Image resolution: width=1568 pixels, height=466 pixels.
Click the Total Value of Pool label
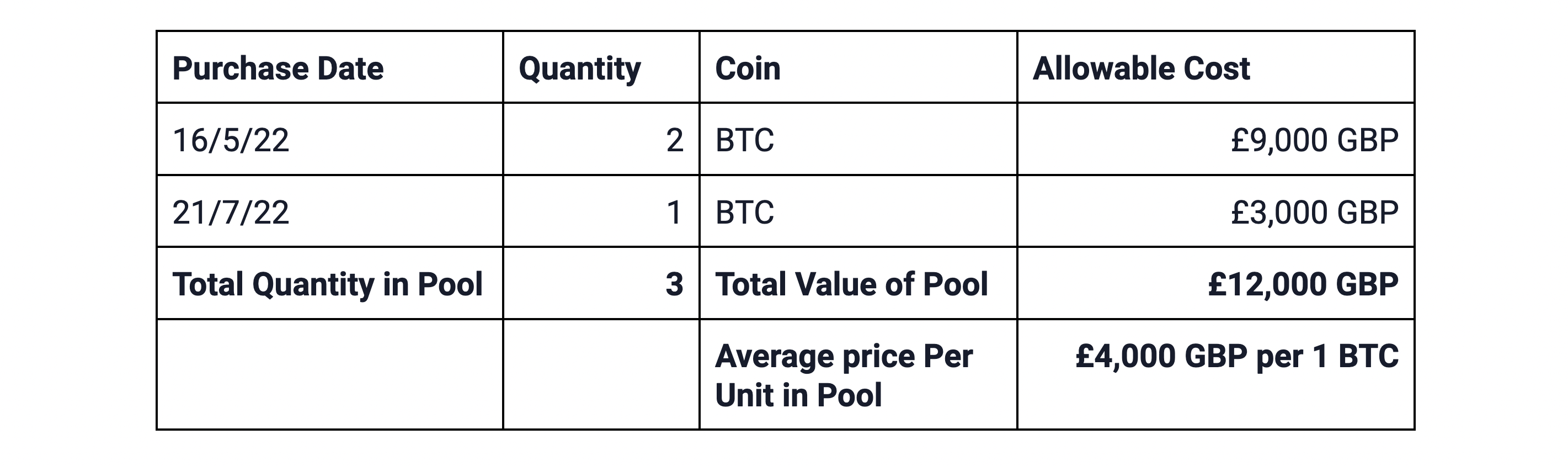(851, 284)
